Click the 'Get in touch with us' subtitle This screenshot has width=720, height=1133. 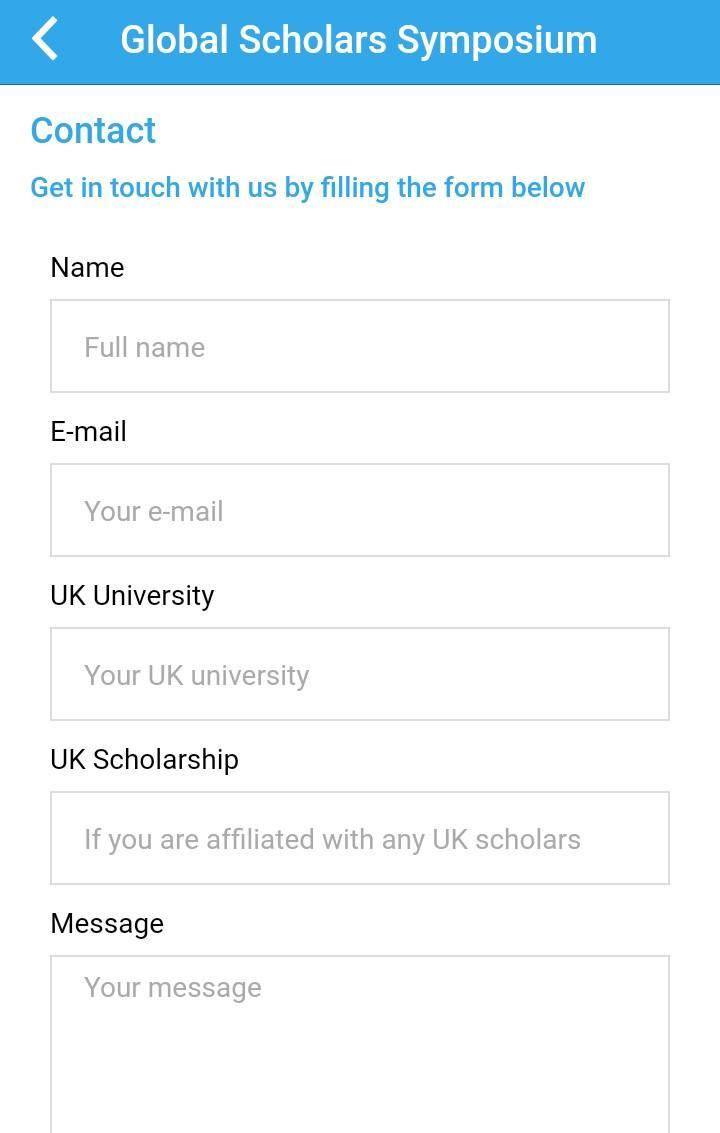(x=307, y=187)
